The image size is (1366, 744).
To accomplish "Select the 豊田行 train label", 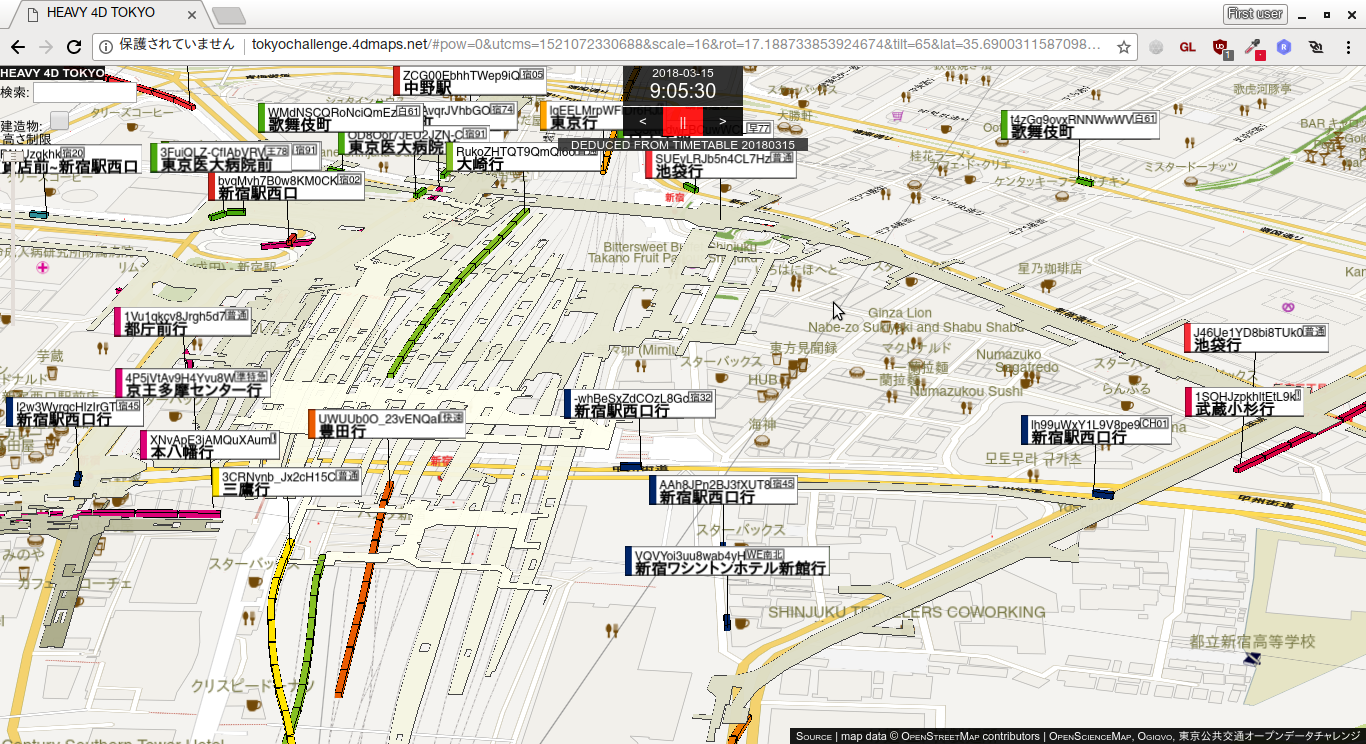I will click(387, 424).
